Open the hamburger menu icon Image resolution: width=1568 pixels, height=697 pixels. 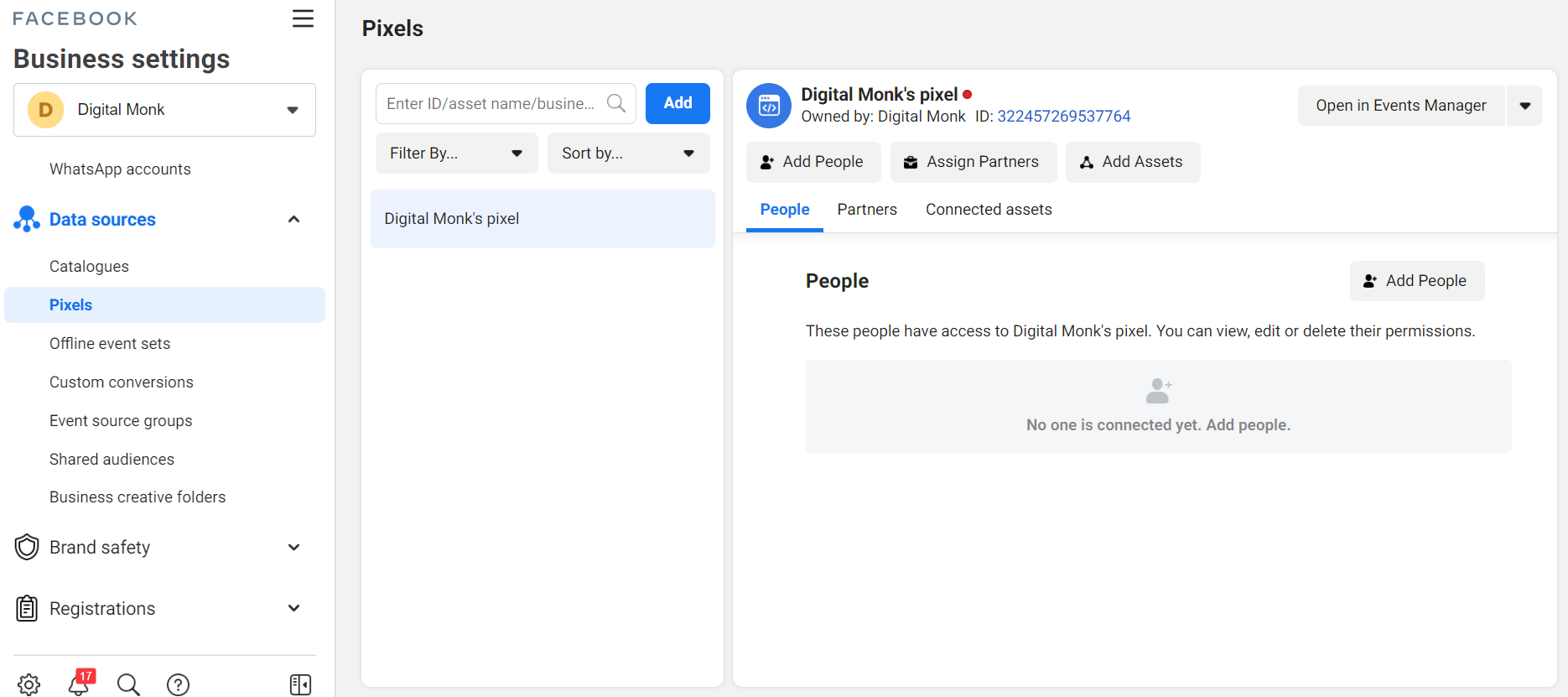click(303, 18)
